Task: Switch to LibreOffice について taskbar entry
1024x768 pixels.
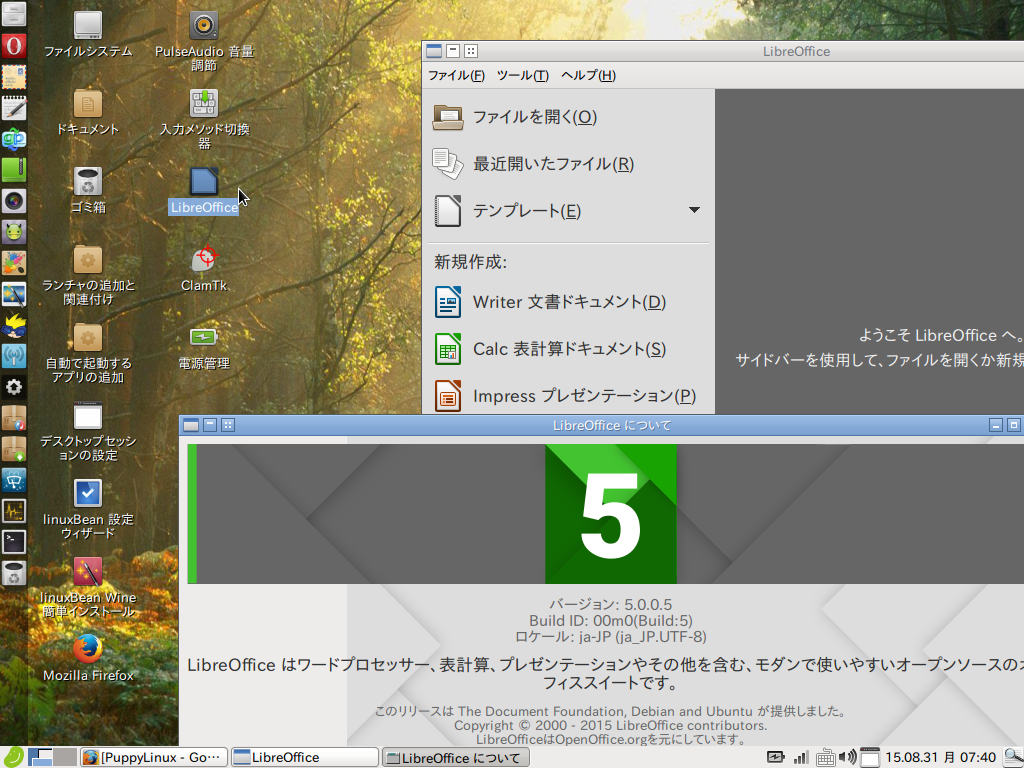Action: tap(455, 758)
